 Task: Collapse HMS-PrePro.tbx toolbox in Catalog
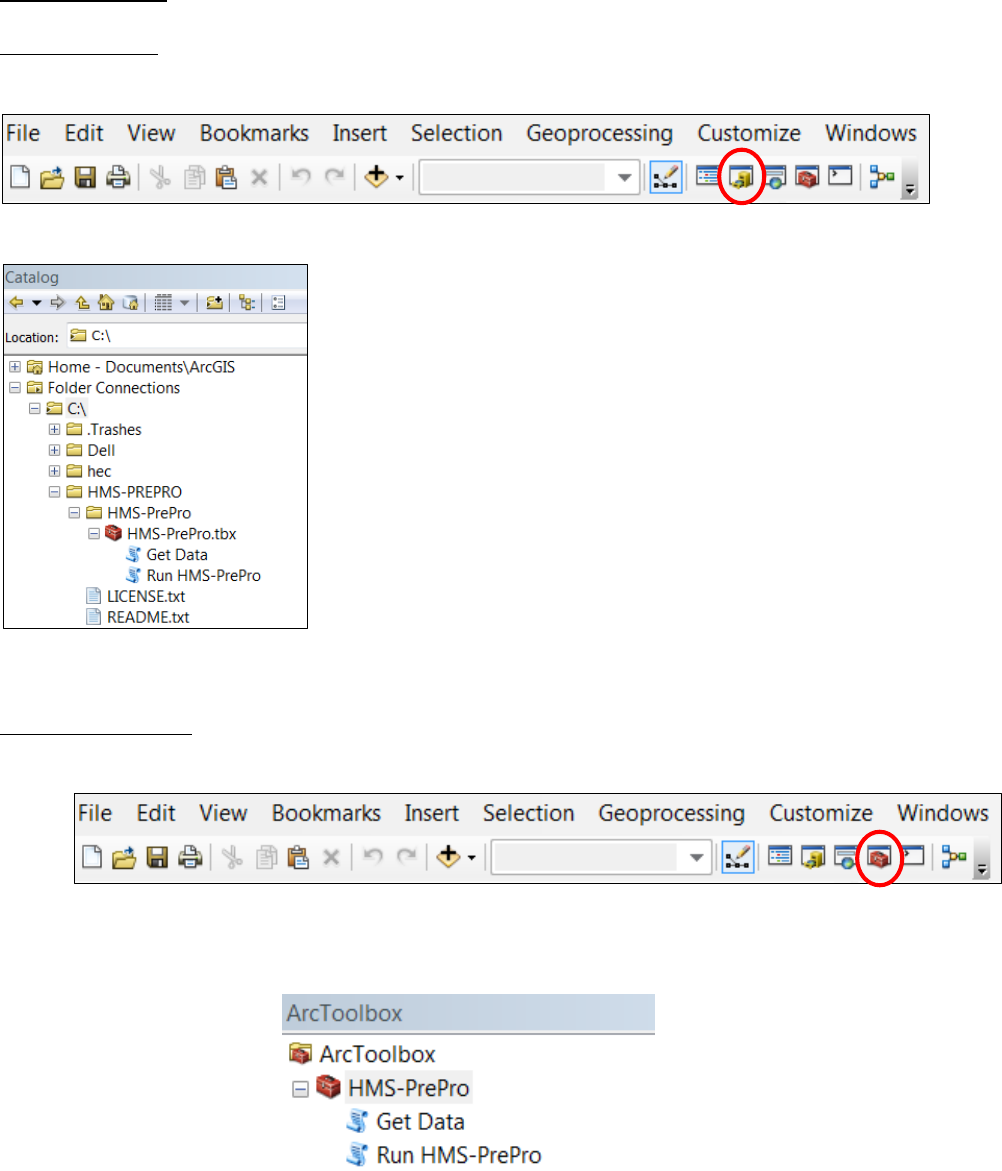point(94,534)
